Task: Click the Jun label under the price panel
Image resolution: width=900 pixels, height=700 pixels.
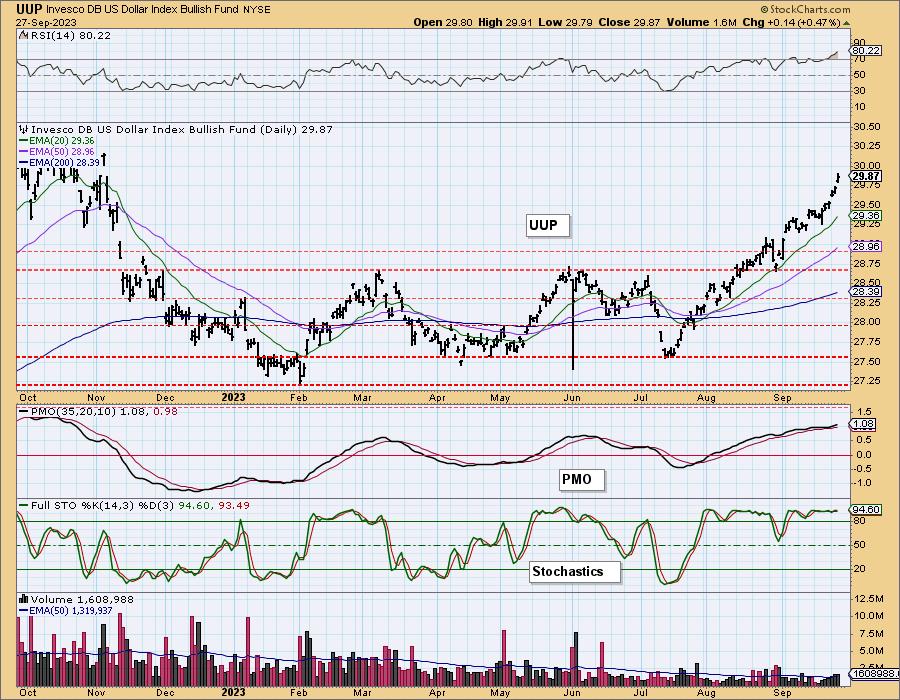Action: coord(572,398)
